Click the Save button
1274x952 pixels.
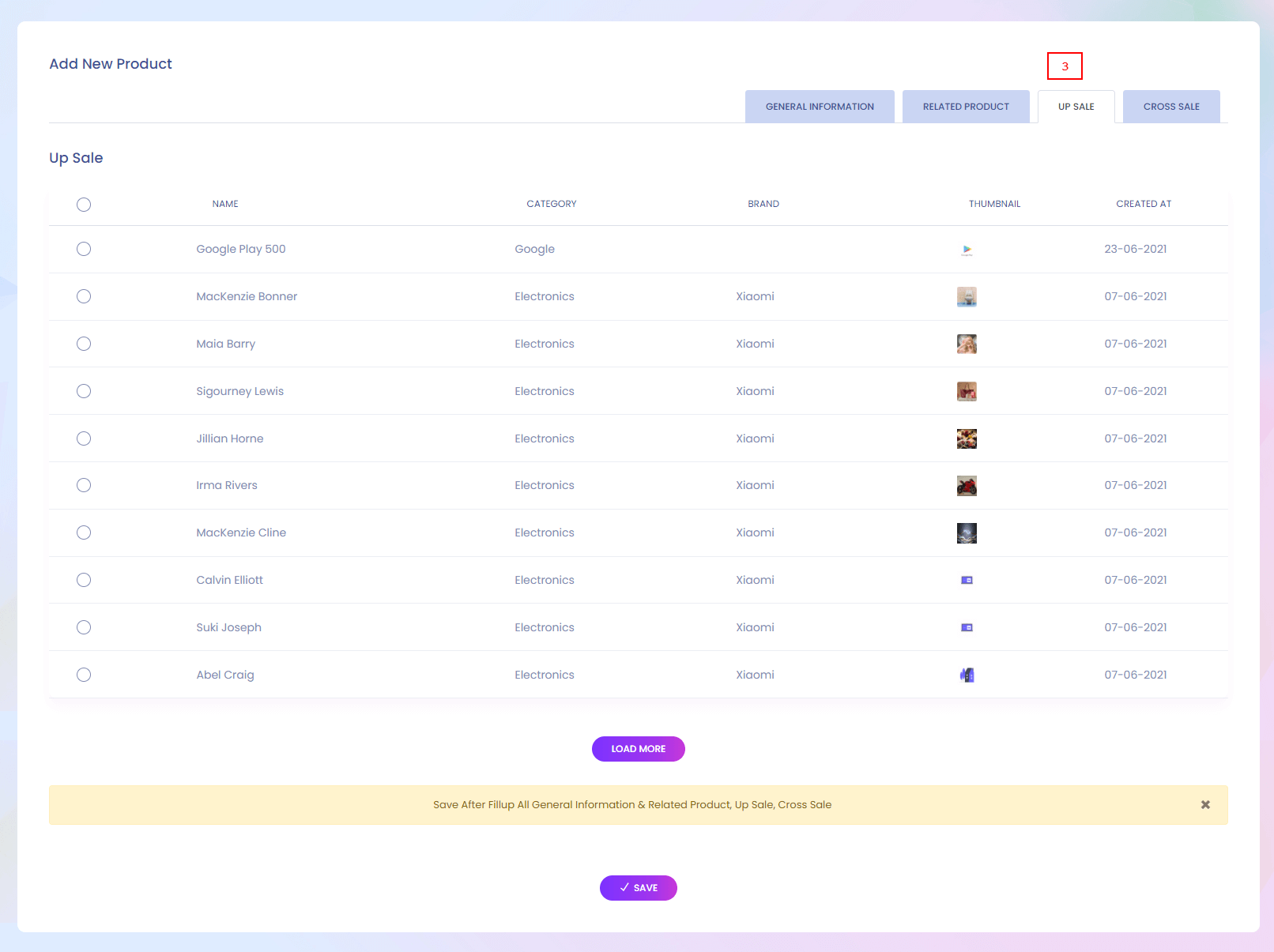pos(638,888)
